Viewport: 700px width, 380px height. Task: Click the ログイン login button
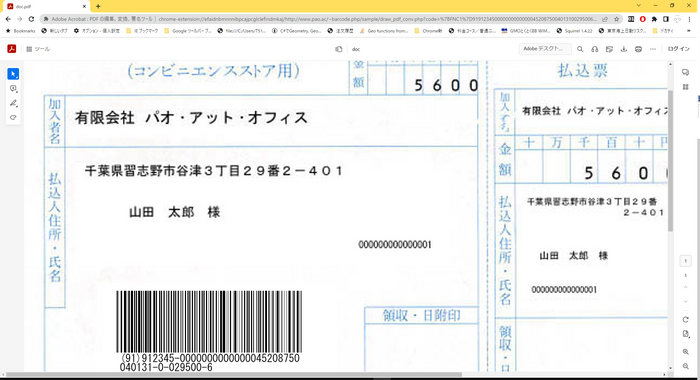pos(679,49)
